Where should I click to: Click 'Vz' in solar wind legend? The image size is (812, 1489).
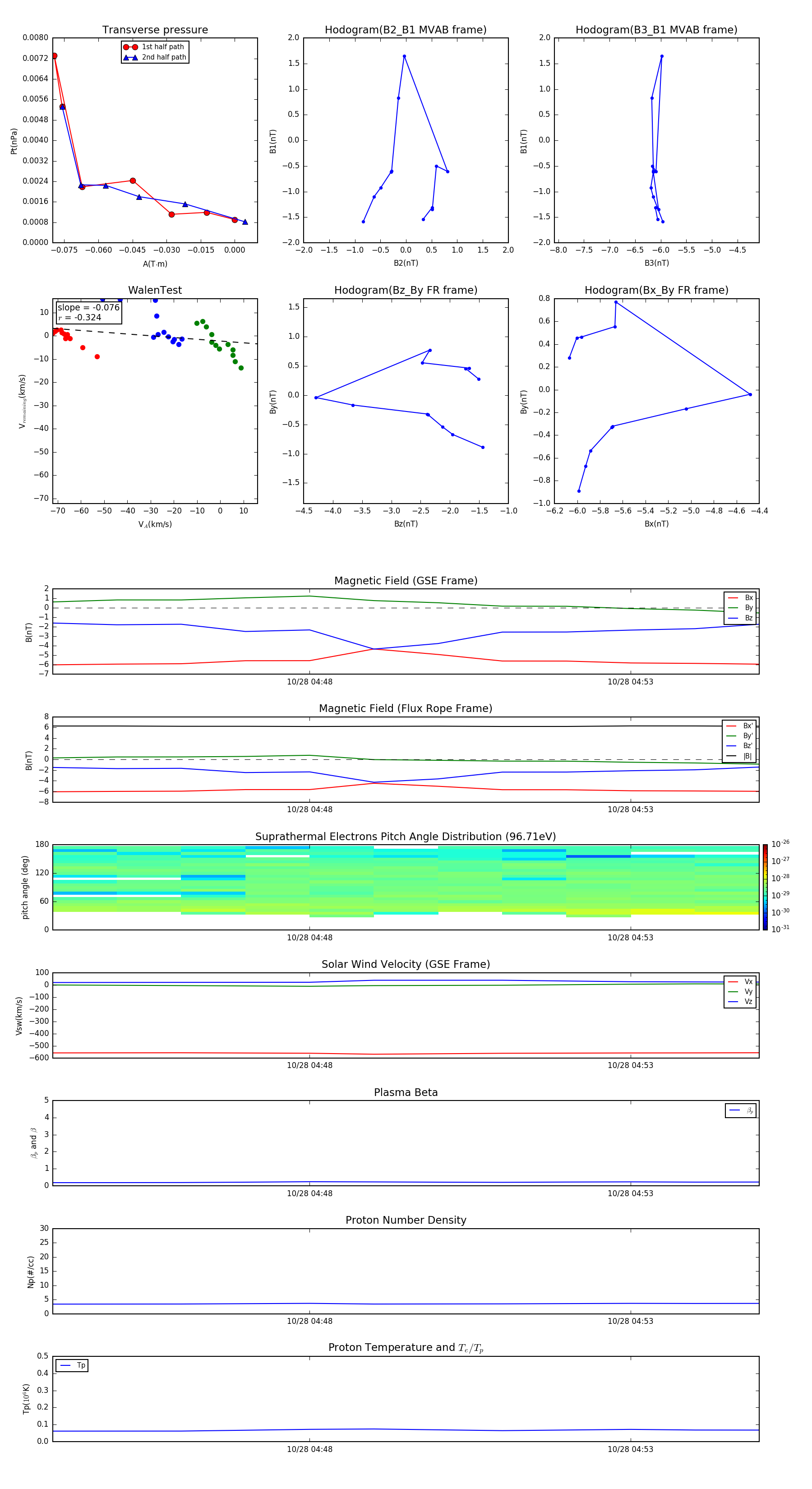tap(741, 1002)
